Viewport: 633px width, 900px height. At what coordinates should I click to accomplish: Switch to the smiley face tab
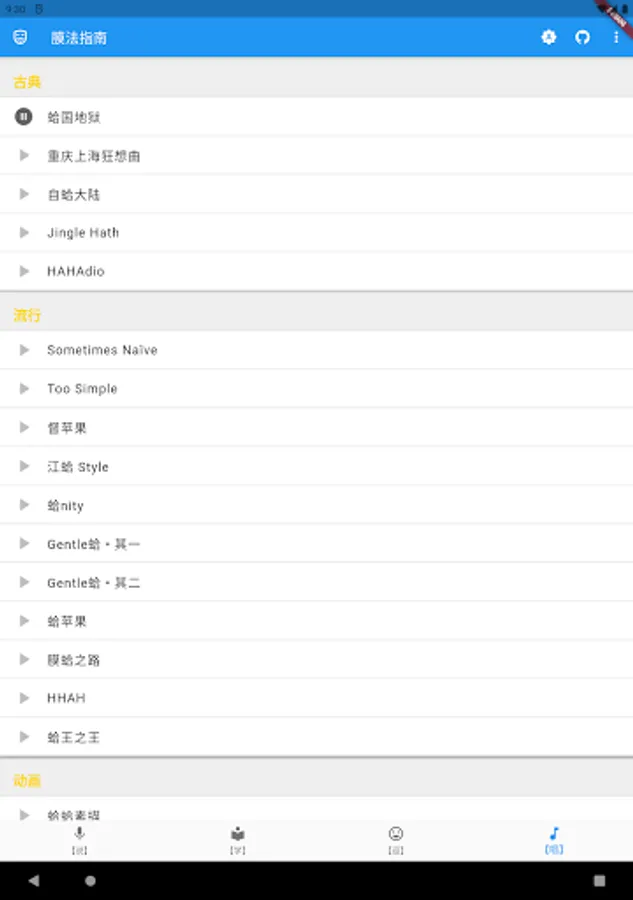[x=396, y=840]
